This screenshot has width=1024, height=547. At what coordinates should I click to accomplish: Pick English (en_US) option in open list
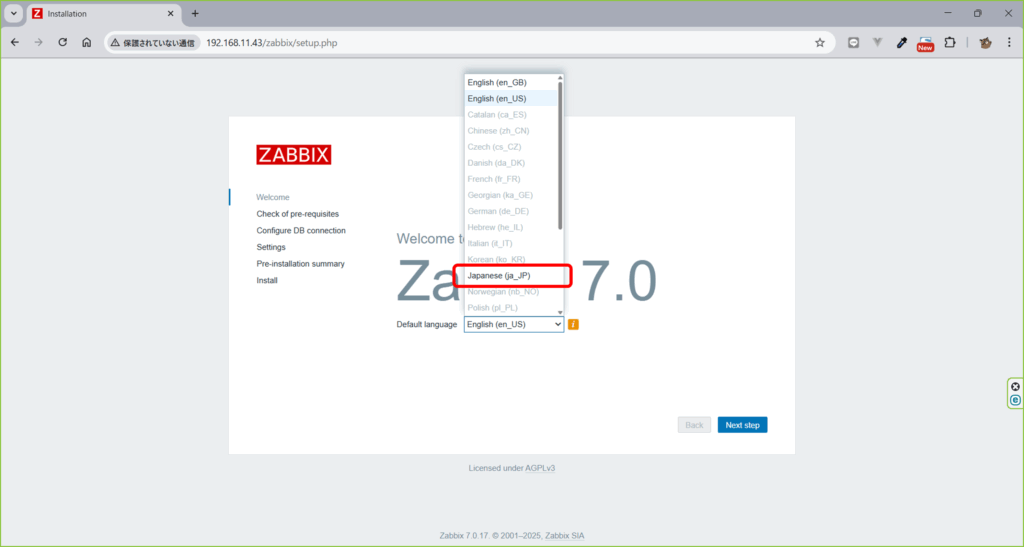tap(511, 99)
